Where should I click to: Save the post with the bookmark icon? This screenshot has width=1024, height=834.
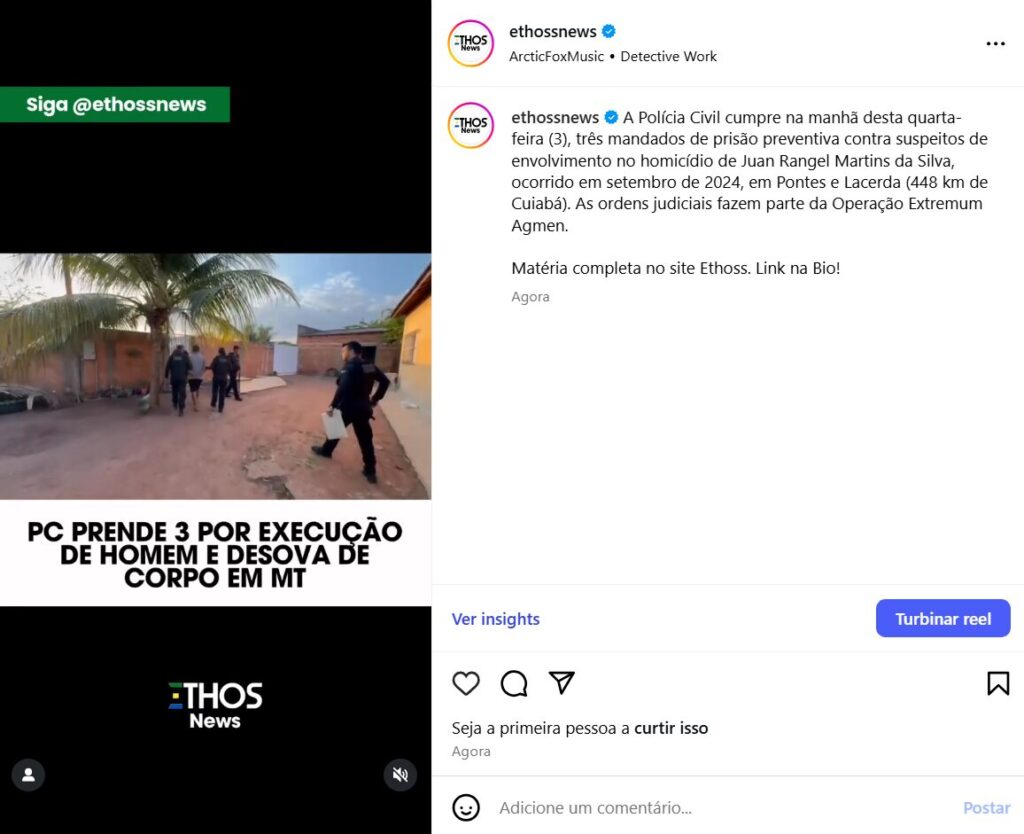tap(998, 683)
